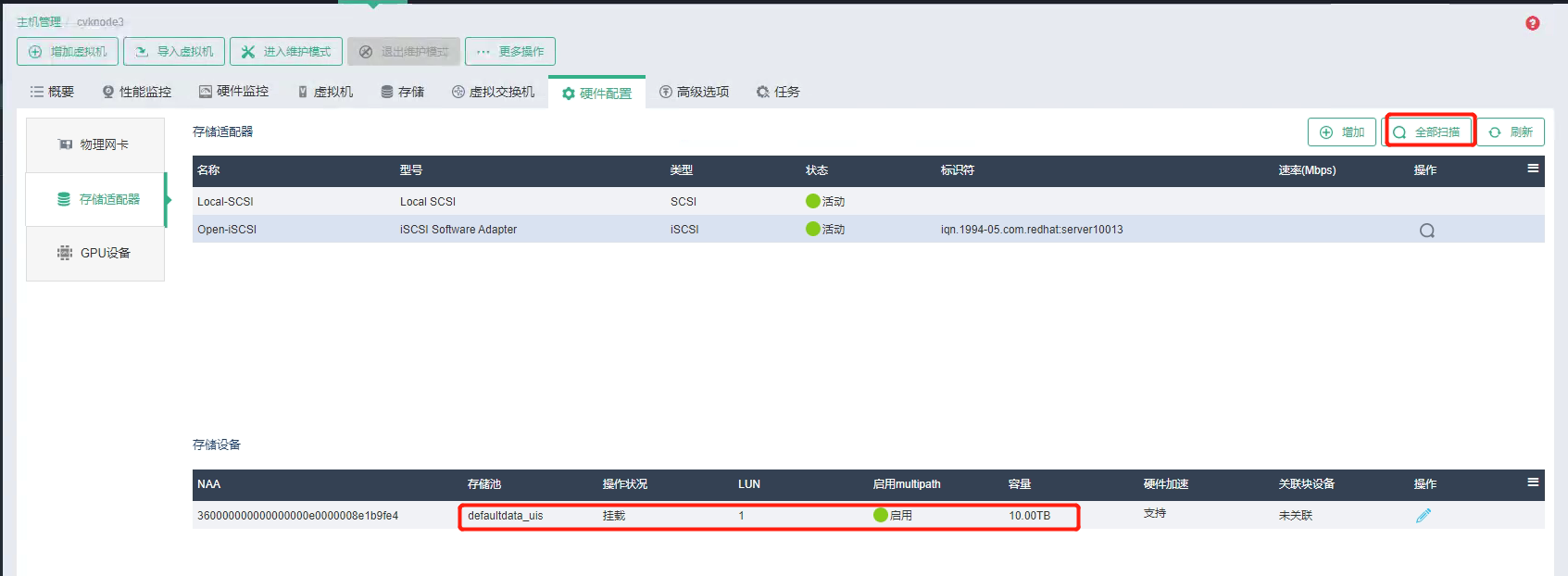1568x576 pixels.
Task: Click the pencil edit icon for defaultdata_uis
Action: click(x=1424, y=516)
